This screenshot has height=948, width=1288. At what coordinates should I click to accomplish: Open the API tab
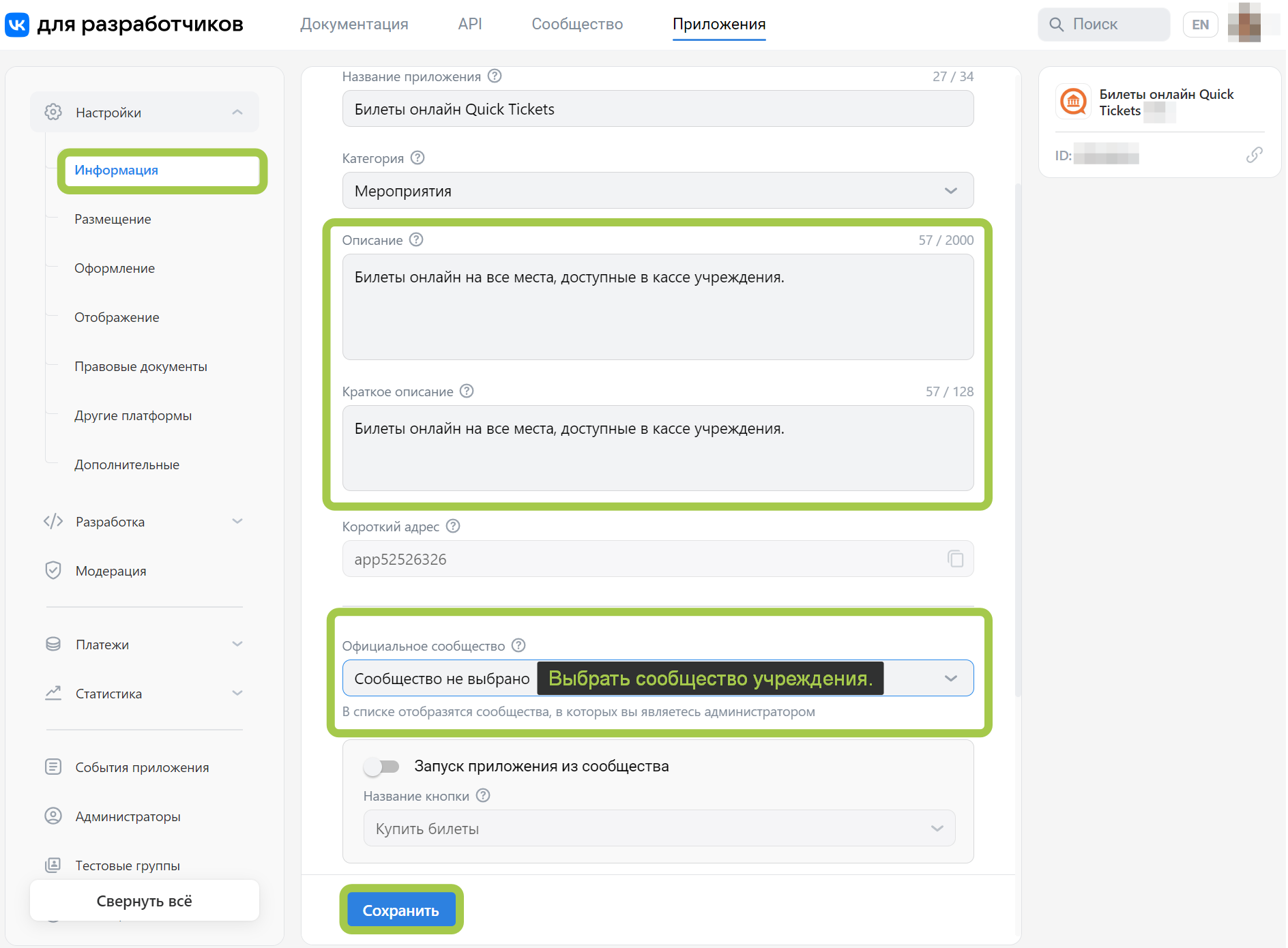(x=470, y=24)
